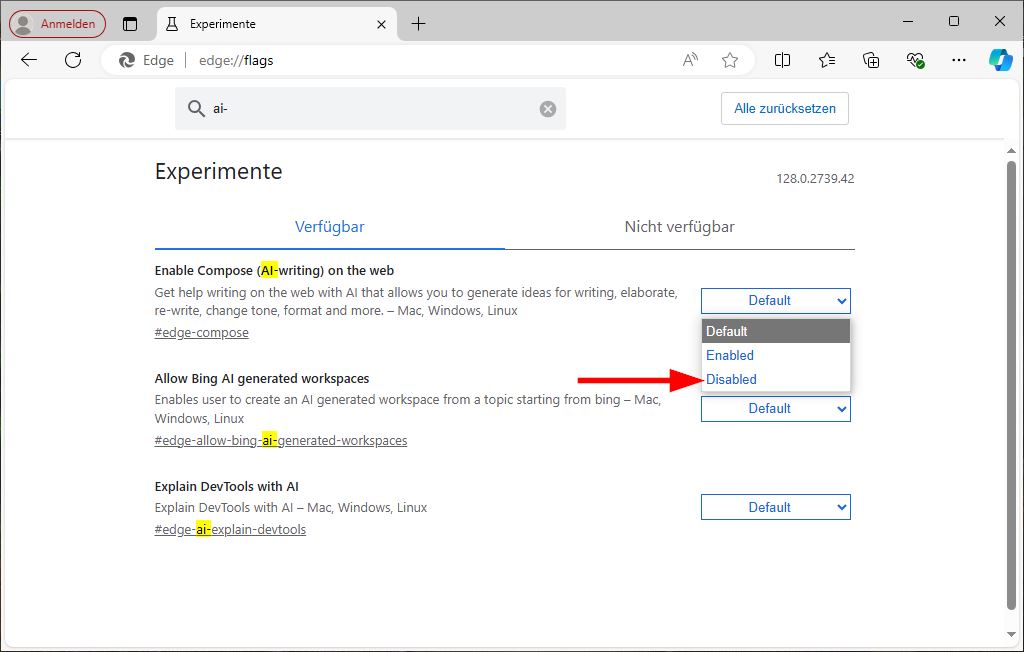
Task: Open the #edge-compose flag link
Action: [x=201, y=332]
